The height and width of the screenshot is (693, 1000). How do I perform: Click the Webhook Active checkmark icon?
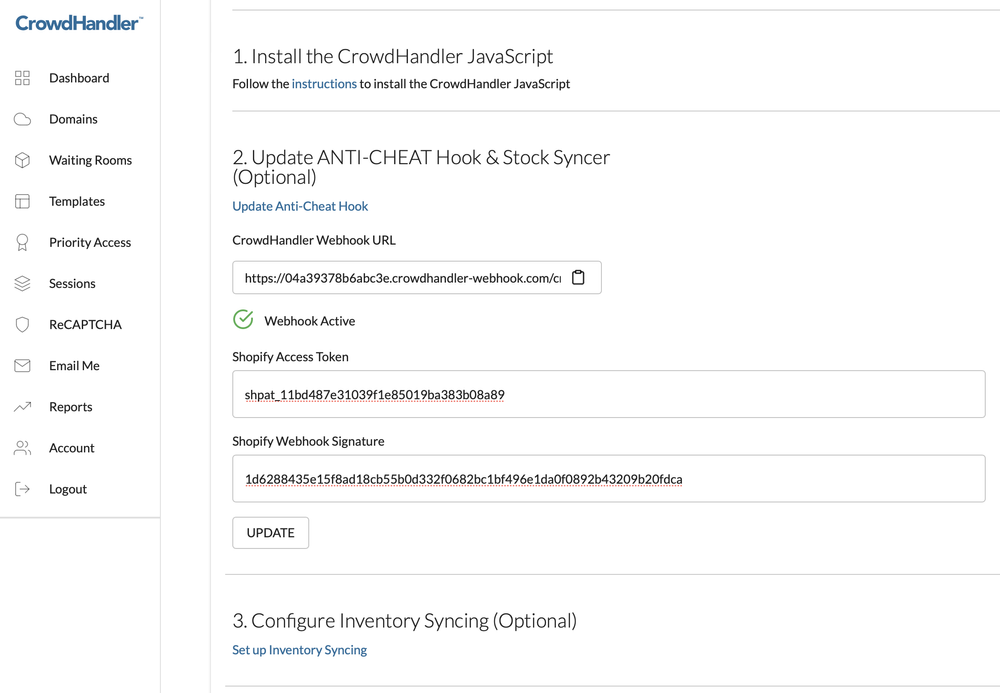243,320
